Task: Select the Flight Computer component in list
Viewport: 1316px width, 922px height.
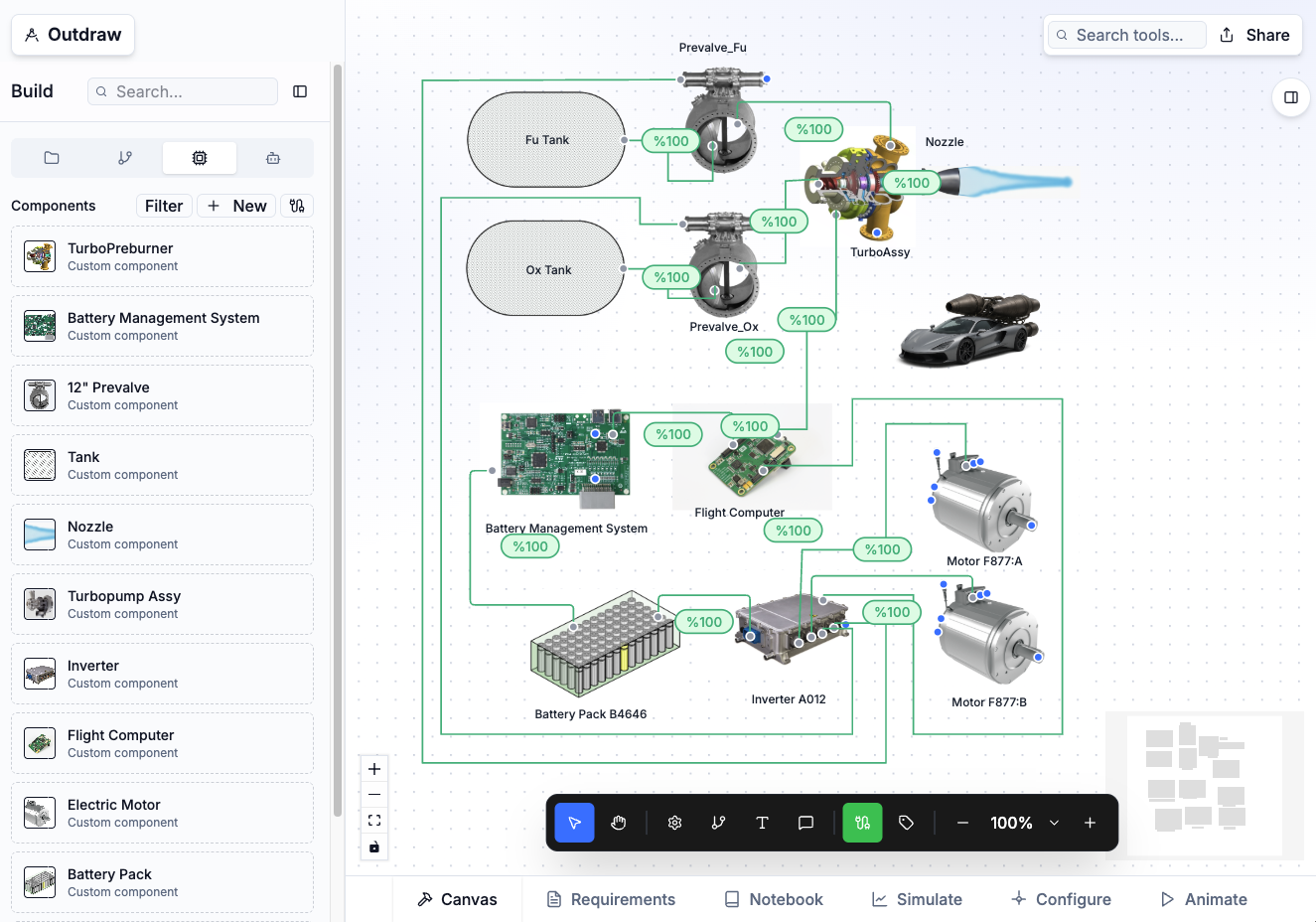Action: [162, 743]
